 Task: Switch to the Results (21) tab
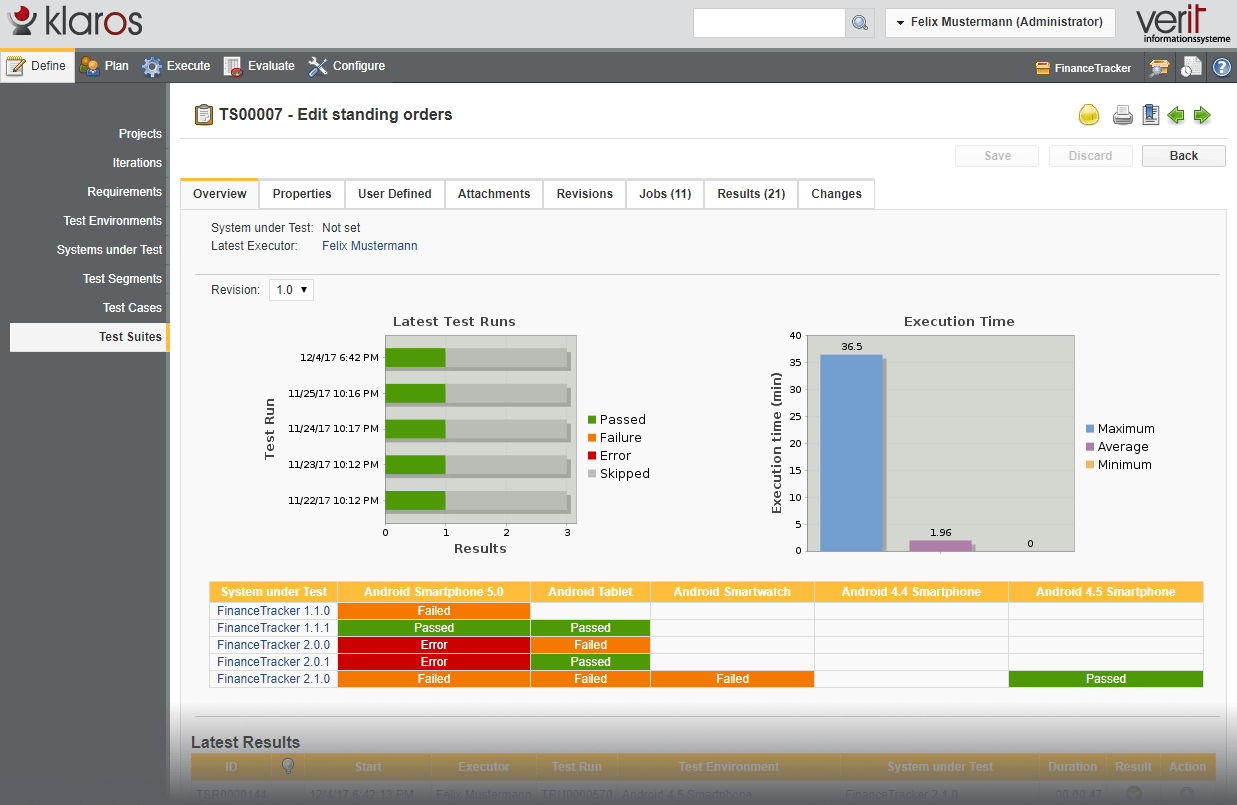[751, 194]
